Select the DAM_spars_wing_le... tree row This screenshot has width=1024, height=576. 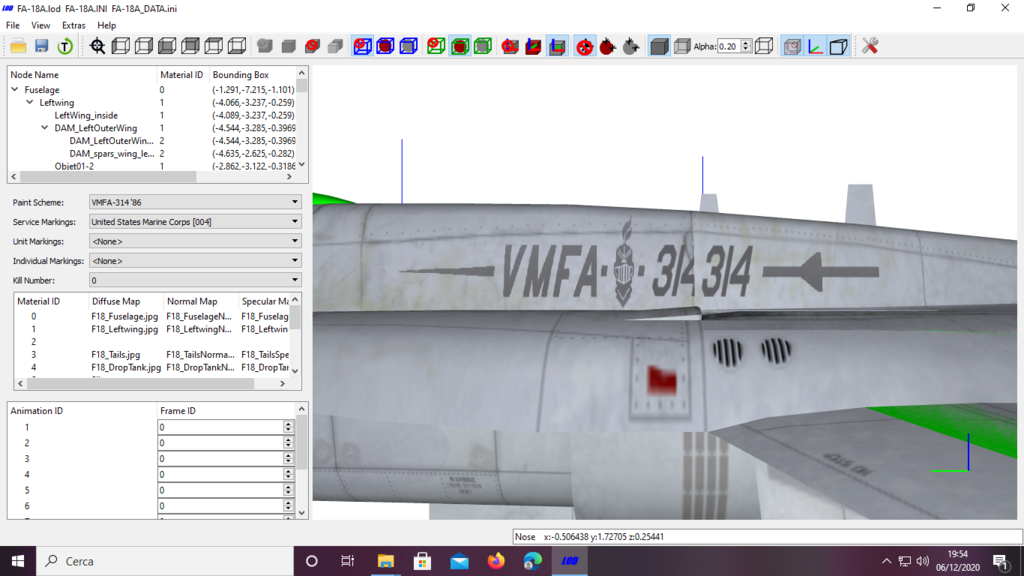coord(112,153)
